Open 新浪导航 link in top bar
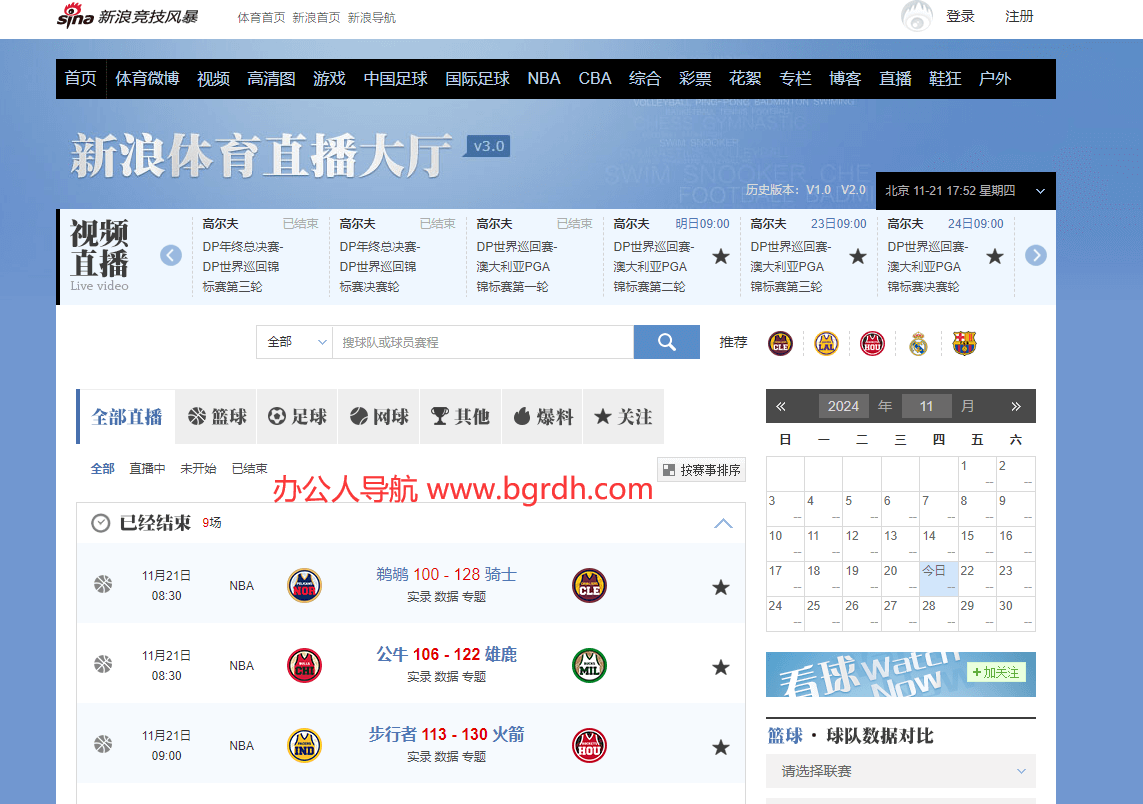This screenshot has width=1143, height=804. click(372, 17)
